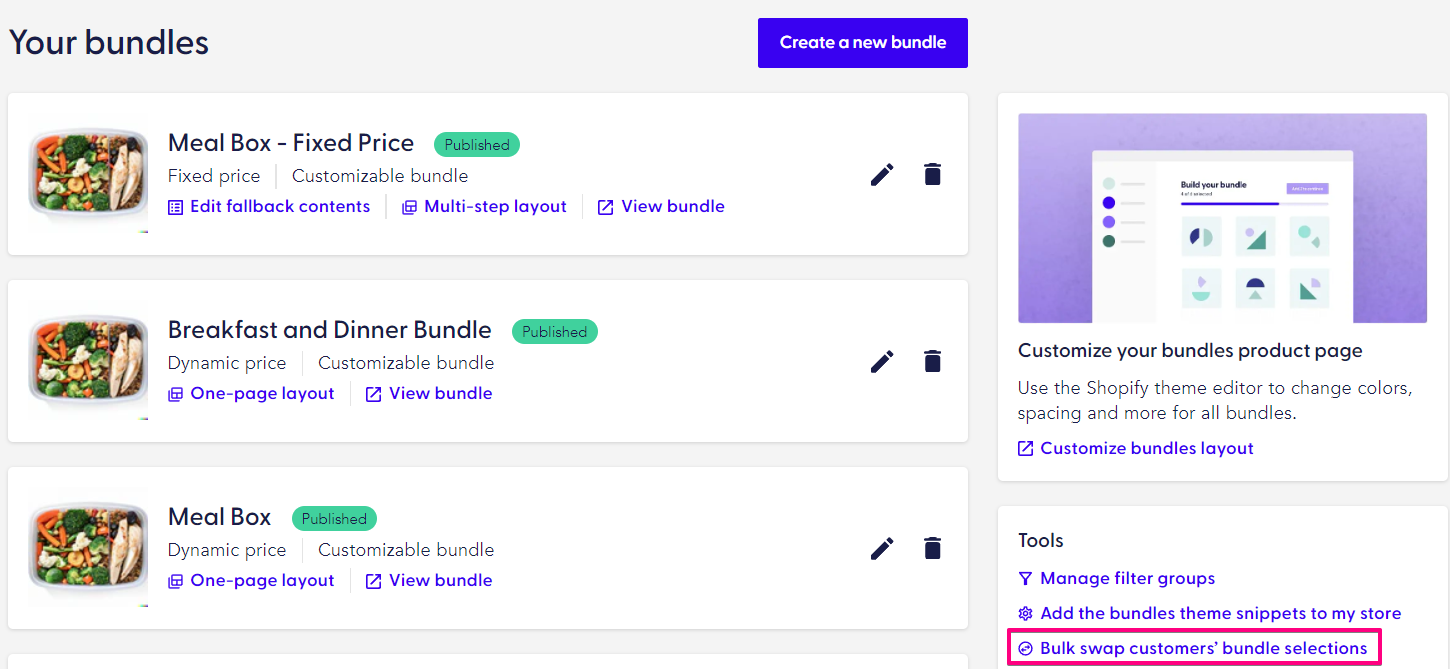This screenshot has width=1450, height=669.
Task: Click the bundles product page preview image
Action: pos(1222,218)
